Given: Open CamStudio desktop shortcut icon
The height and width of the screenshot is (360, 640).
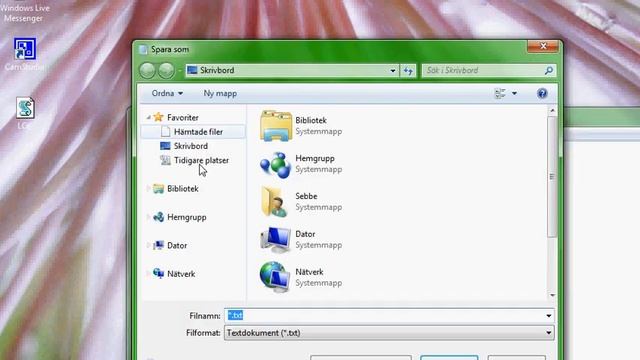Looking at the screenshot, I should tap(25, 49).
